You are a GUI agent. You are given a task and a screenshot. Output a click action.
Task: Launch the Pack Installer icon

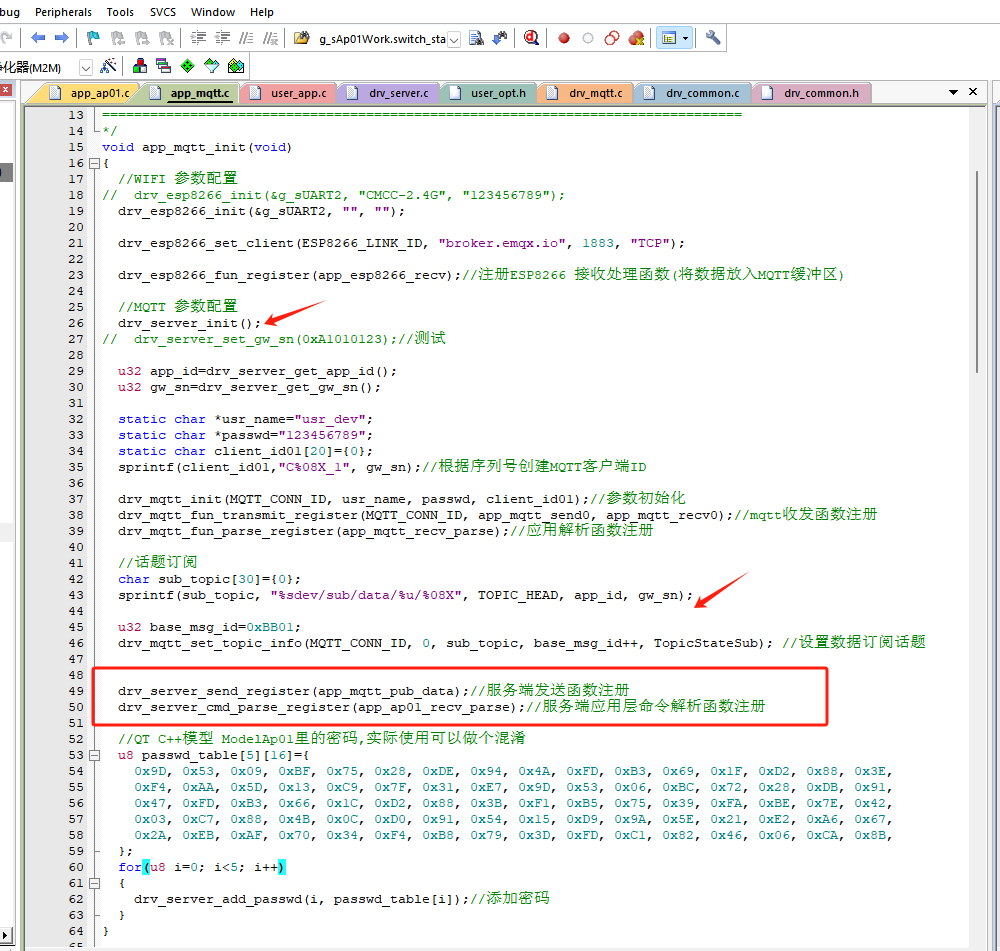pyautogui.click(x=236, y=66)
